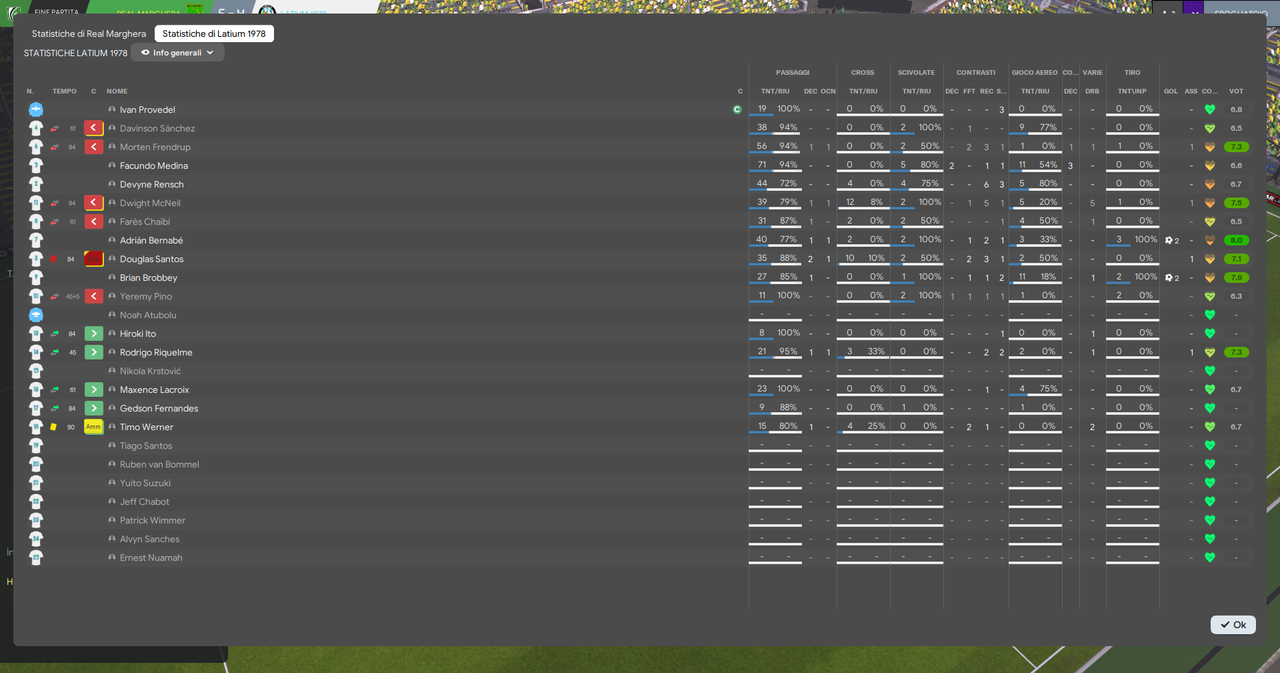Click the GIOCO AEREO group header

point(1034,72)
